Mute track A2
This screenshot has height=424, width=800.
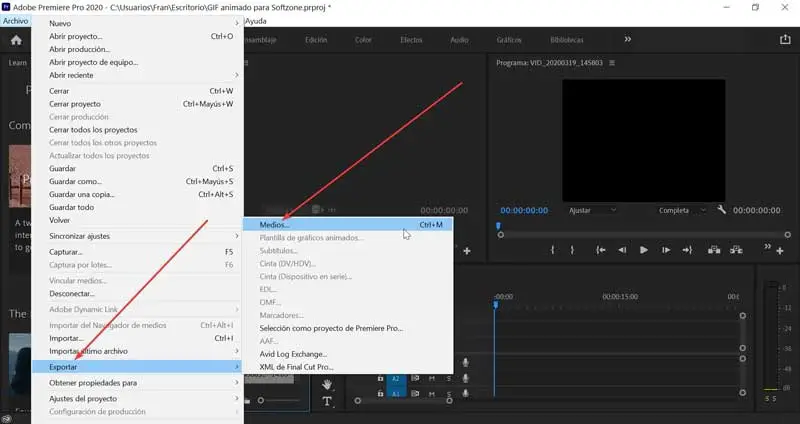(432, 379)
